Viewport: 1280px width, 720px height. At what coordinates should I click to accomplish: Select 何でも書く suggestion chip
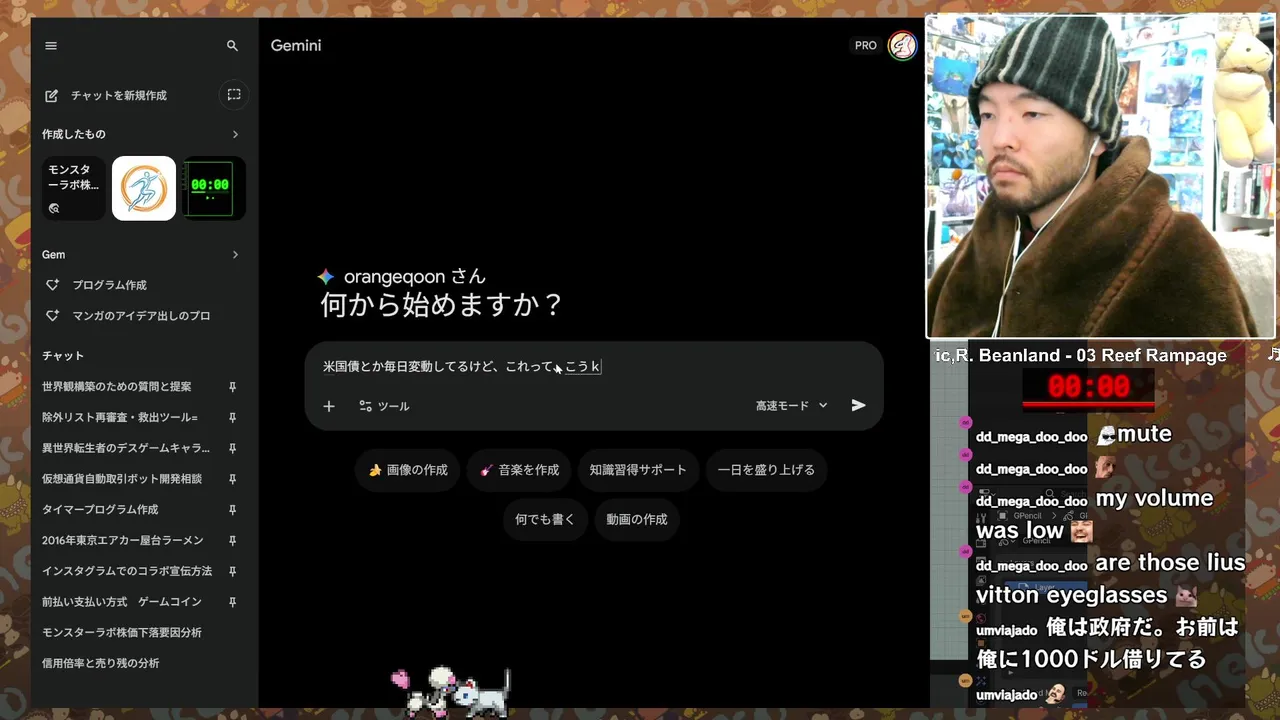click(x=545, y=520)
